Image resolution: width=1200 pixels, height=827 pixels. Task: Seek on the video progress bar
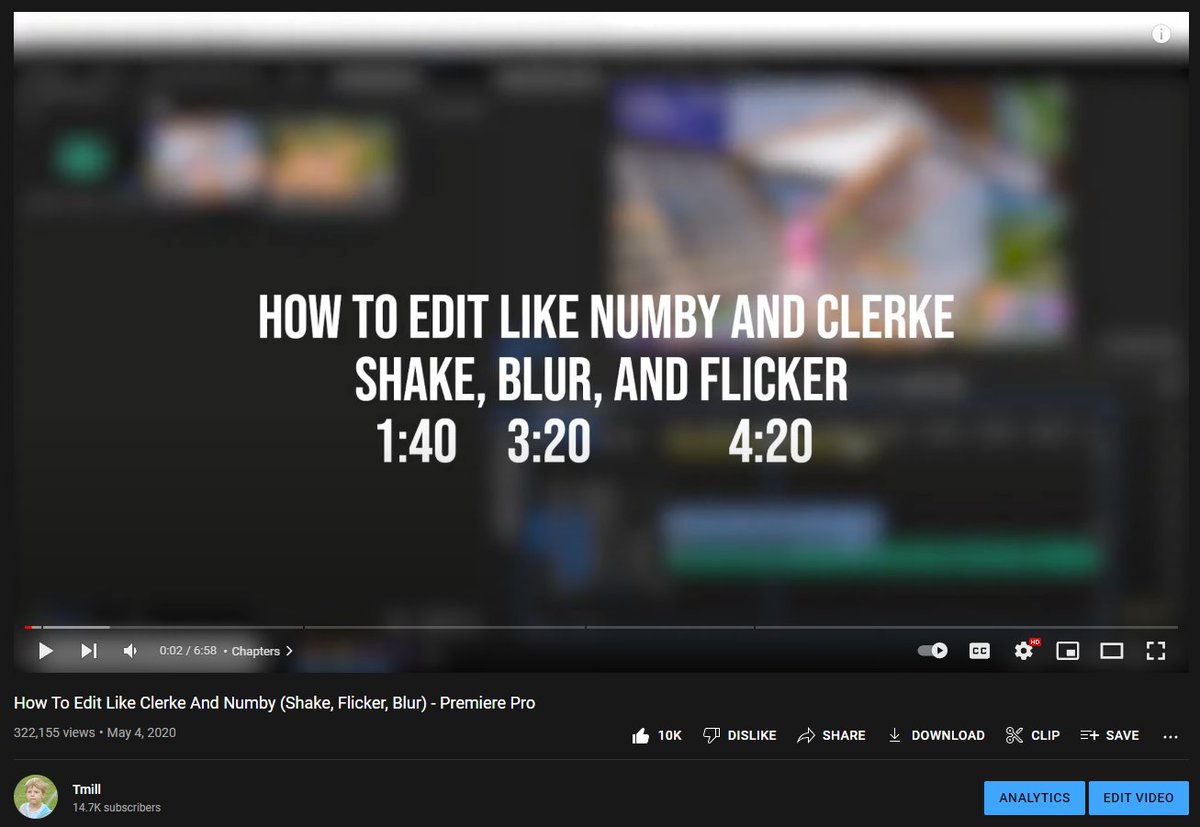pos(600,628)
